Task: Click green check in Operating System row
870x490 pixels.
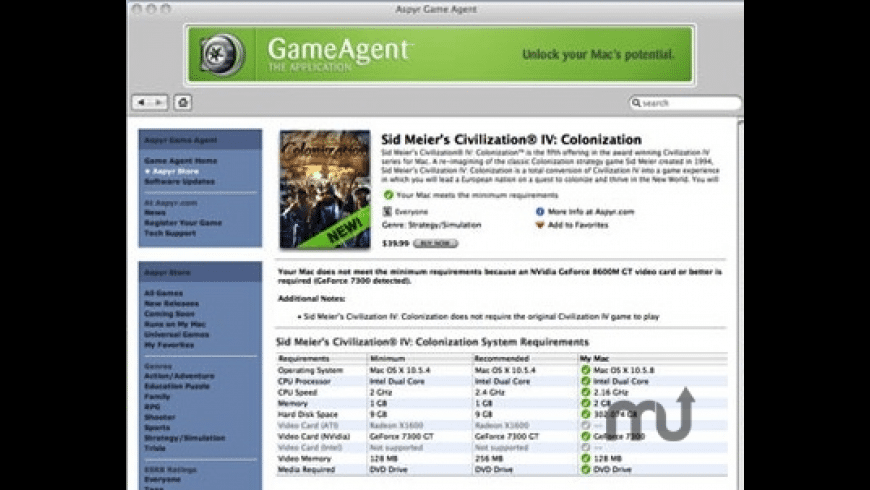Action: point(585,370)
